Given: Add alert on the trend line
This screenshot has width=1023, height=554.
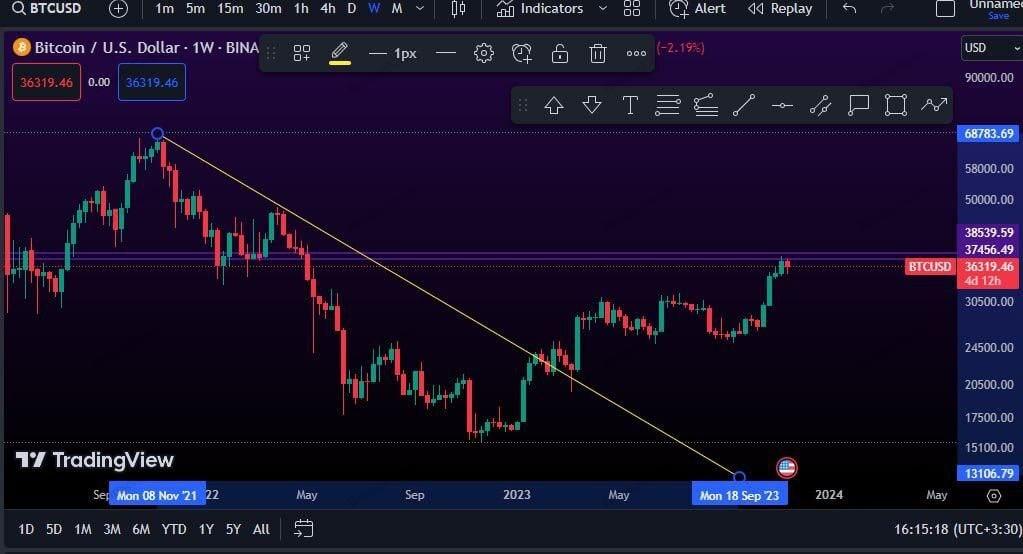Looking at the screenshot, I should pos(522,53).
